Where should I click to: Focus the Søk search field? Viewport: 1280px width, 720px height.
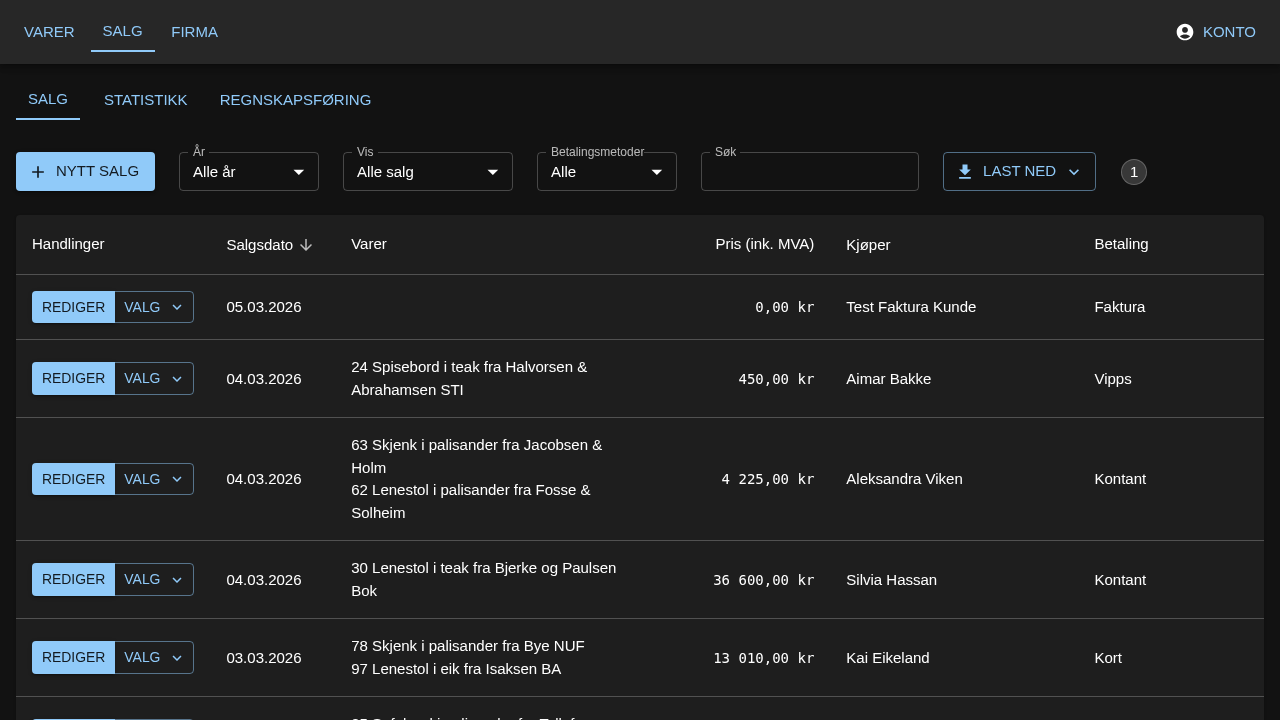click(810, 172)
